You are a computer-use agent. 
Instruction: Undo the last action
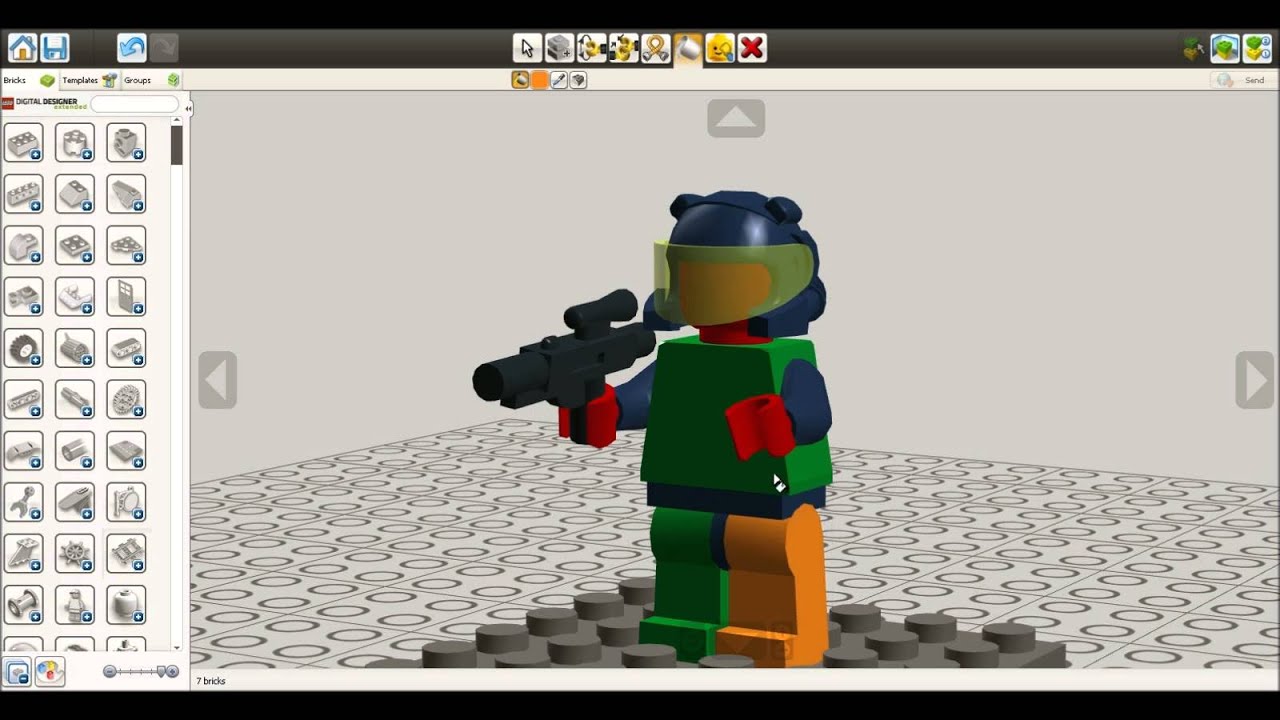(x=131, y=48)
